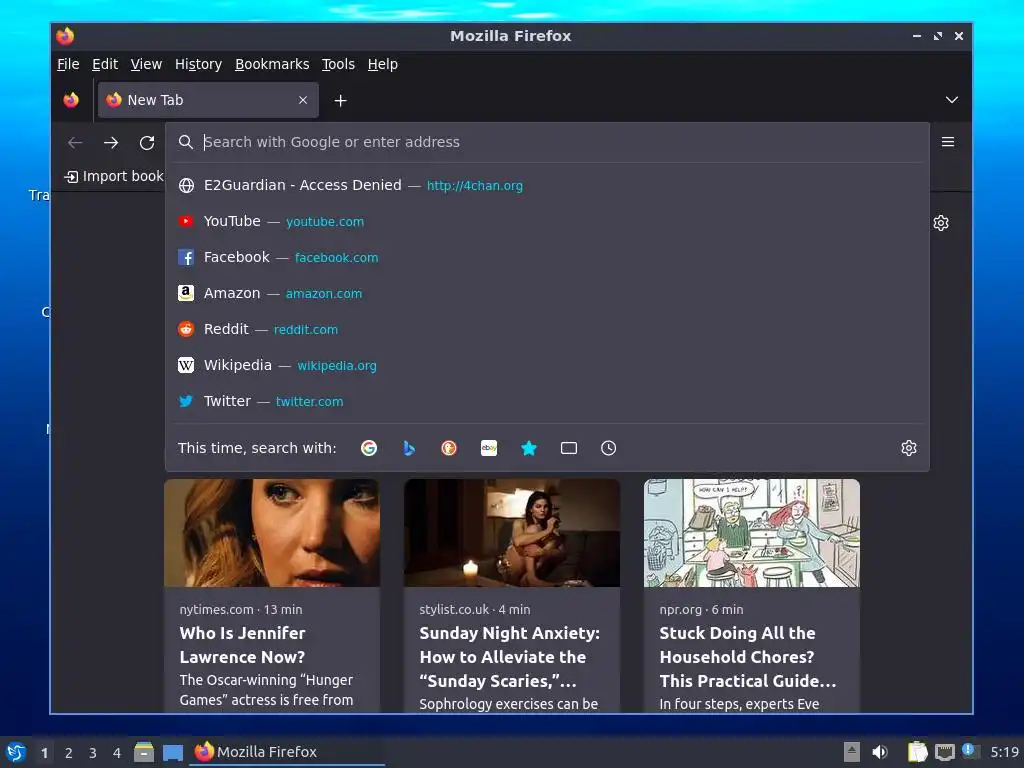Viewport: 1024px width, 768px height.
Task: Click the Firefox View icon
Action: (x=71, y=100)
